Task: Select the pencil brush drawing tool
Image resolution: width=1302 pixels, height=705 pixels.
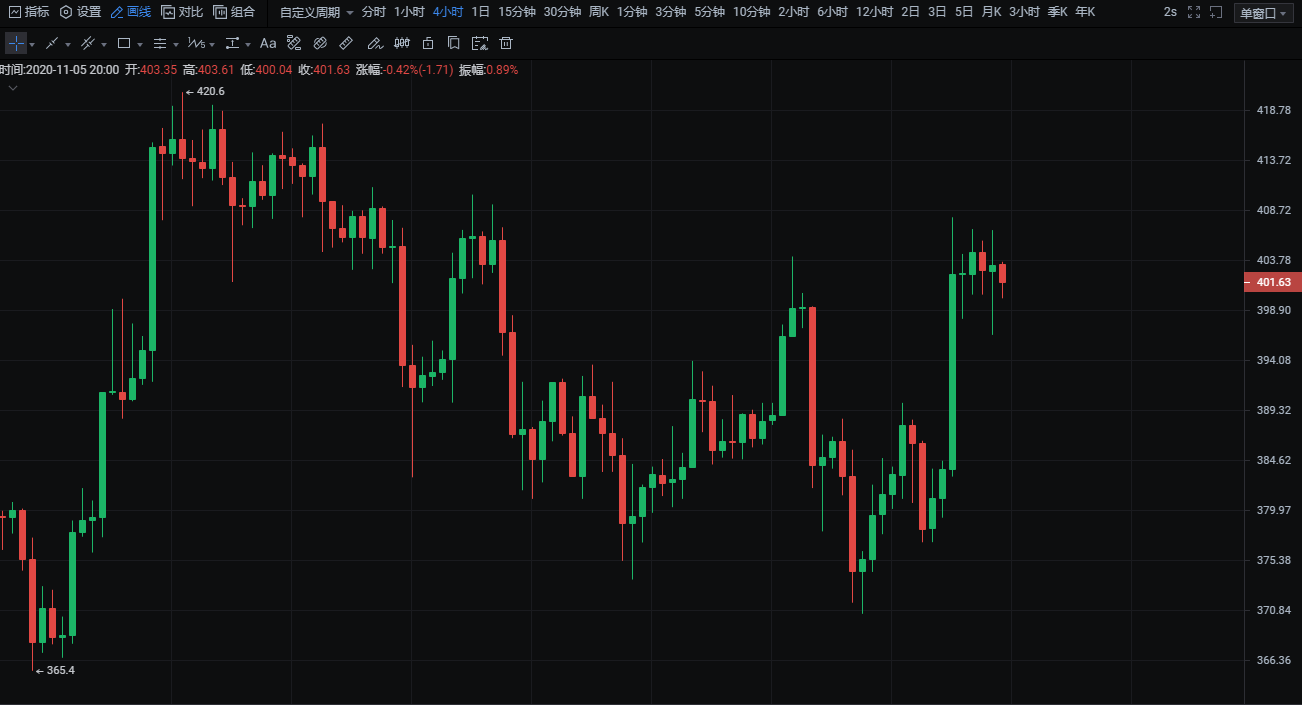Action: (374, 44)
